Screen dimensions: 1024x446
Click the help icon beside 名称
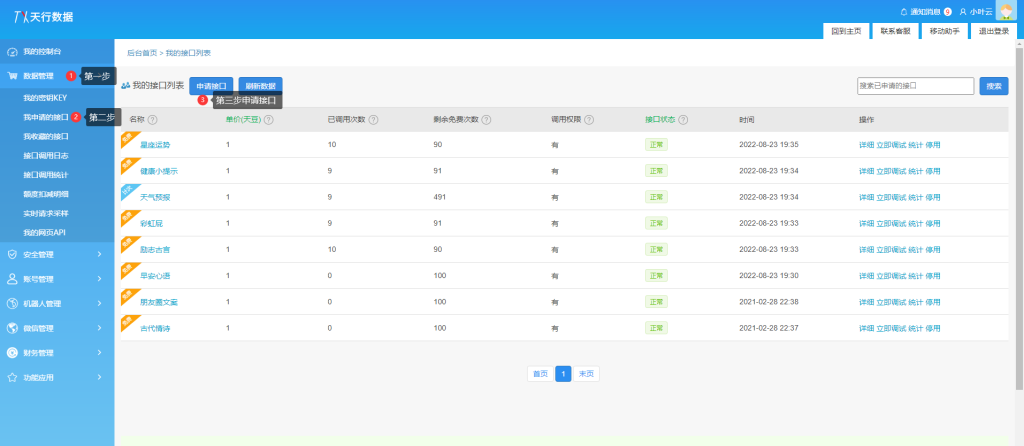[152, 120]
